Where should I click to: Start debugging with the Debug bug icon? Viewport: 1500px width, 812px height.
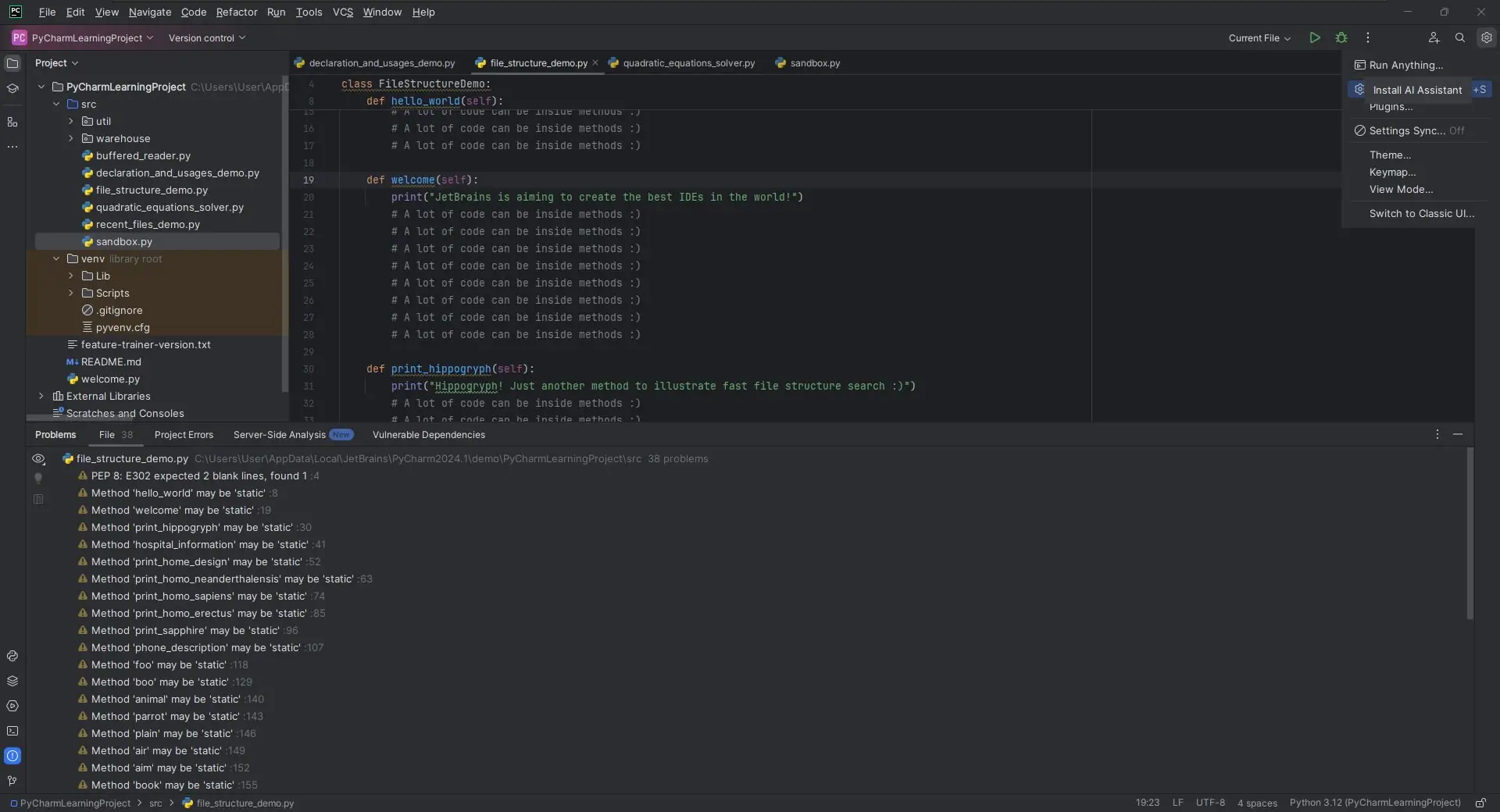tap(1341, 37)
